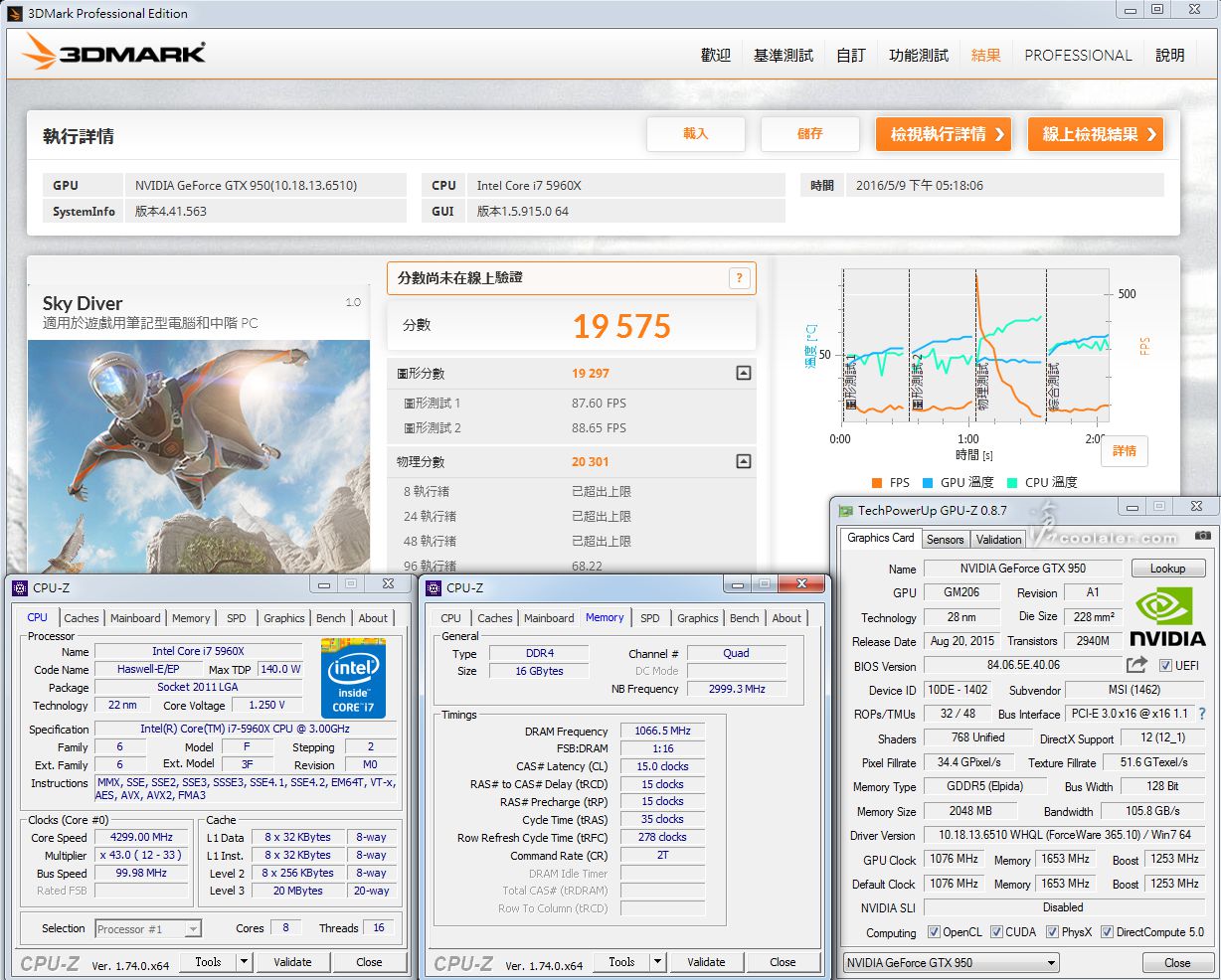Viewport: 1221px width, 980px height.
Task: Click the title bar icon of the CPU-Z window showing the Memory tab
Action: click(434, 587)
